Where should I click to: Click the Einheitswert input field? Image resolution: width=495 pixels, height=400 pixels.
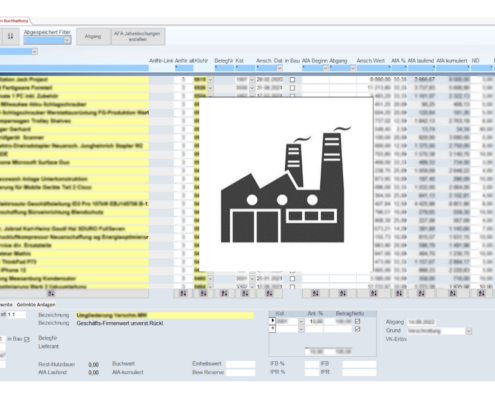(x=240, y=364)
